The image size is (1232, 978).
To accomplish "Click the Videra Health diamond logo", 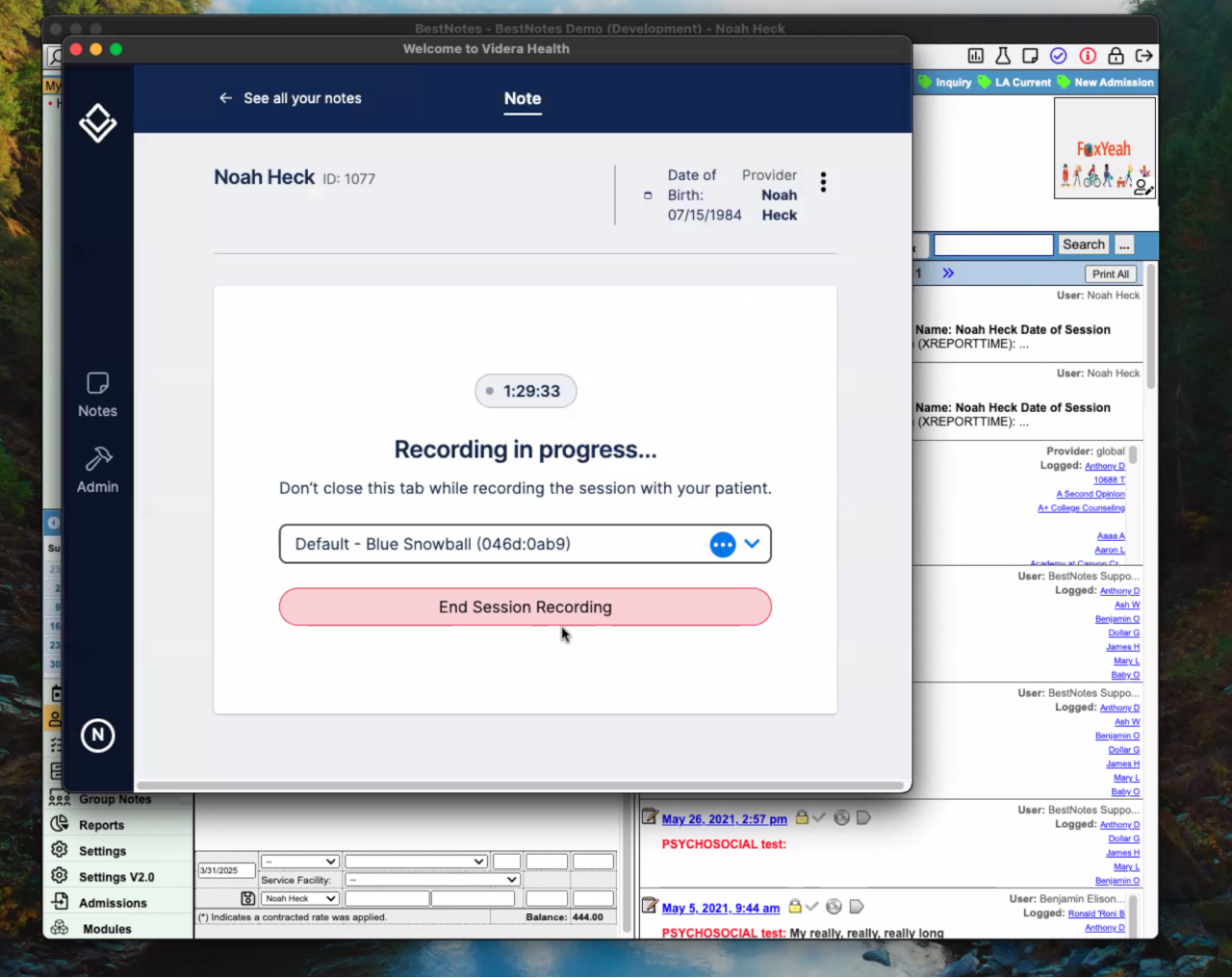I will [x=98, y=122].
